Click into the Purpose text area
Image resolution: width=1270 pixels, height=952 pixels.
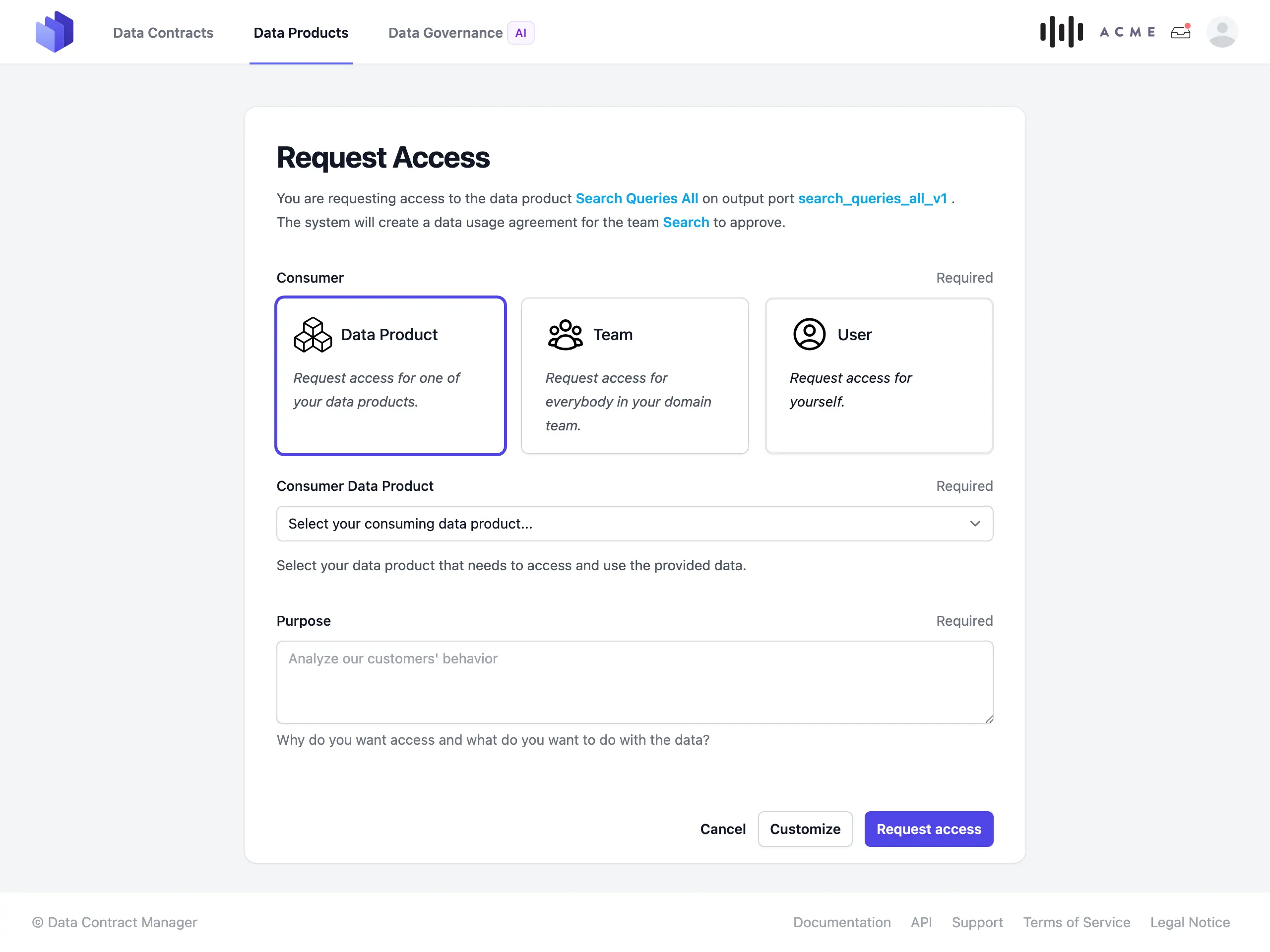635,682
